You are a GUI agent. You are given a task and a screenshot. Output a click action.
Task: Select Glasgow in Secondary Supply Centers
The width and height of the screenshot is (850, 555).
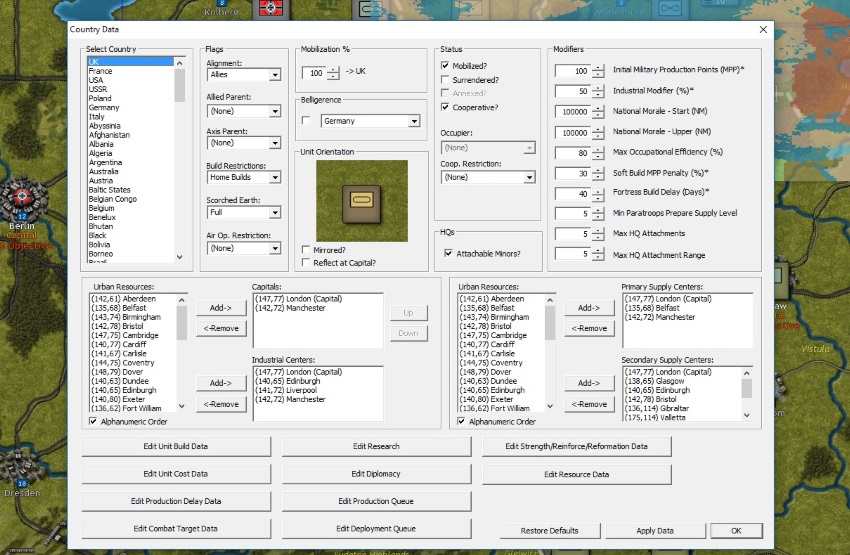point(654,381)
